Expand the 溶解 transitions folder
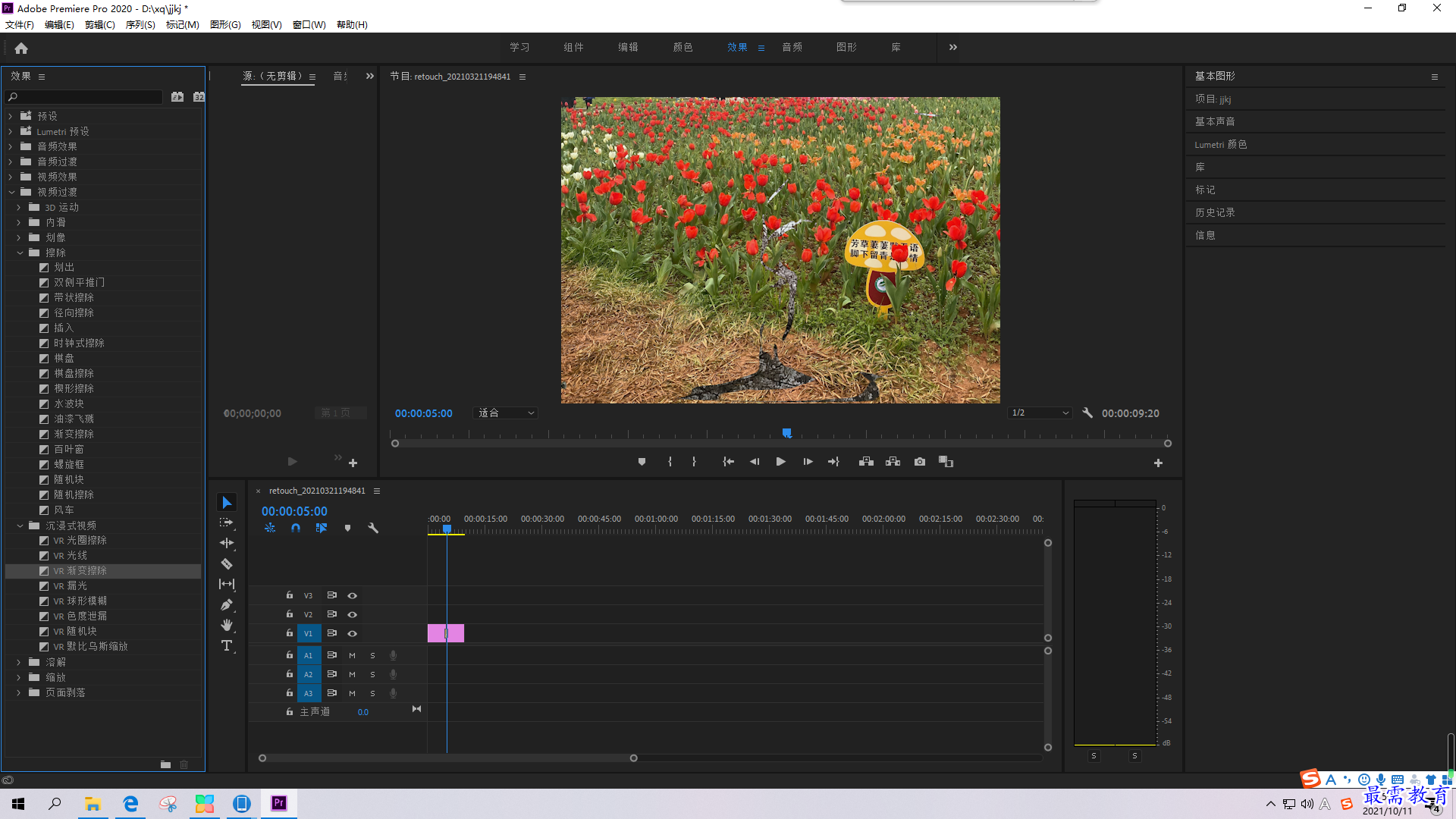This screenshot has height=819, width=1456. pos(19,662)
